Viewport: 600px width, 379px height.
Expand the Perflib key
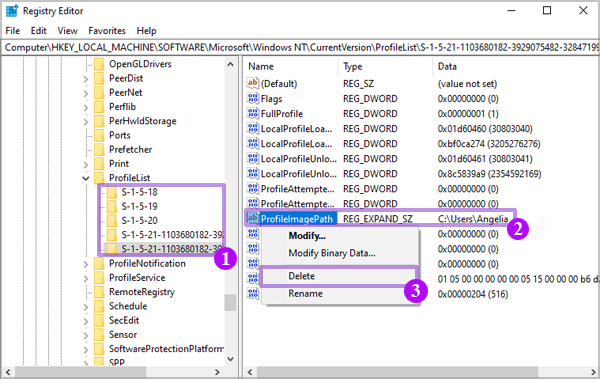point(86,107)
